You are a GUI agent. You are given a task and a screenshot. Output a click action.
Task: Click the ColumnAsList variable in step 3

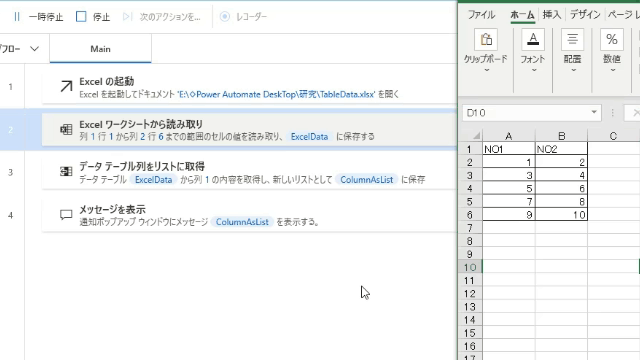(x=367, y=180)
